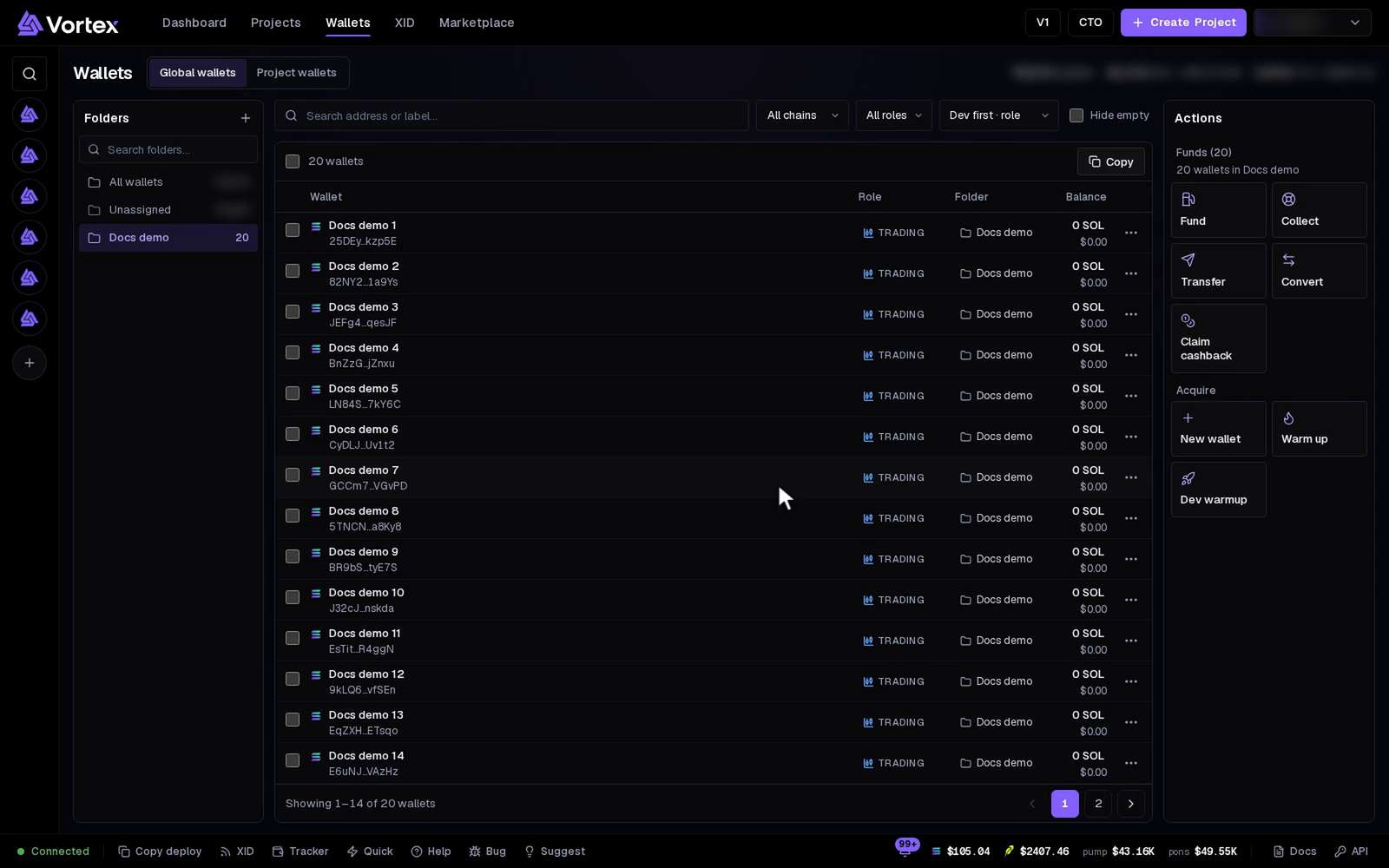The image size is (1389, 868).
Task: Open Claim cashback action
Action: [x=1218, y=339]
